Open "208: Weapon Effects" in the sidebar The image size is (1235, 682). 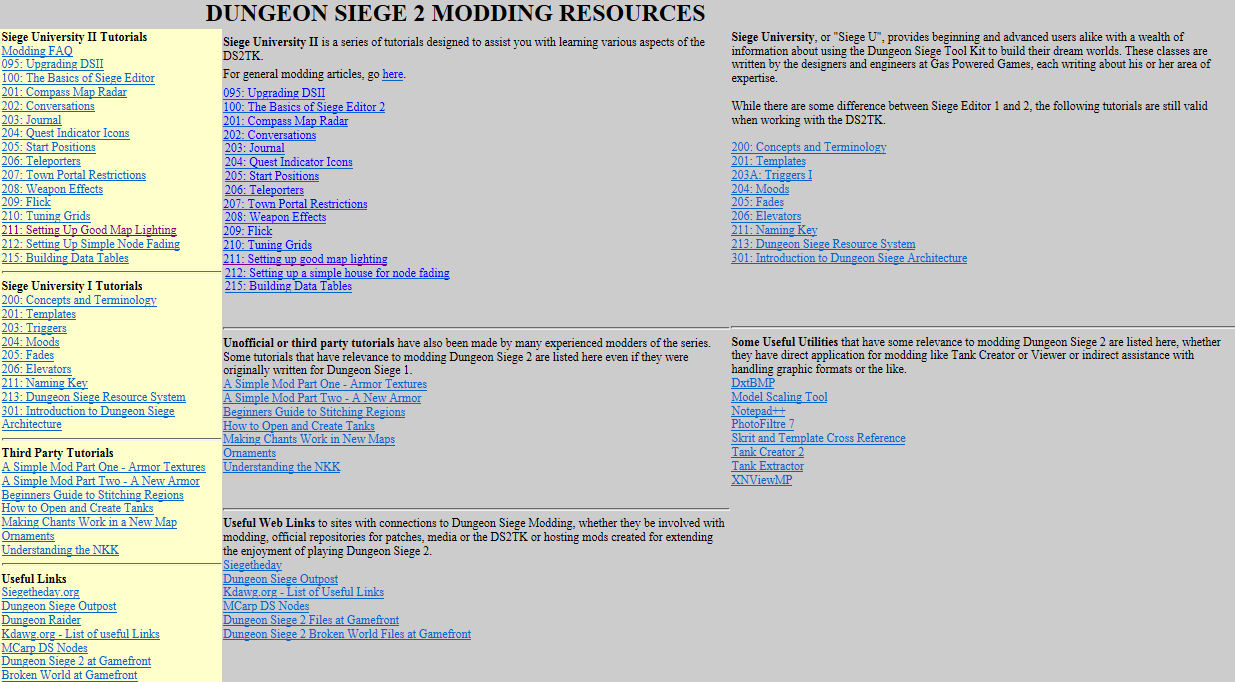(x=52, y=189)
